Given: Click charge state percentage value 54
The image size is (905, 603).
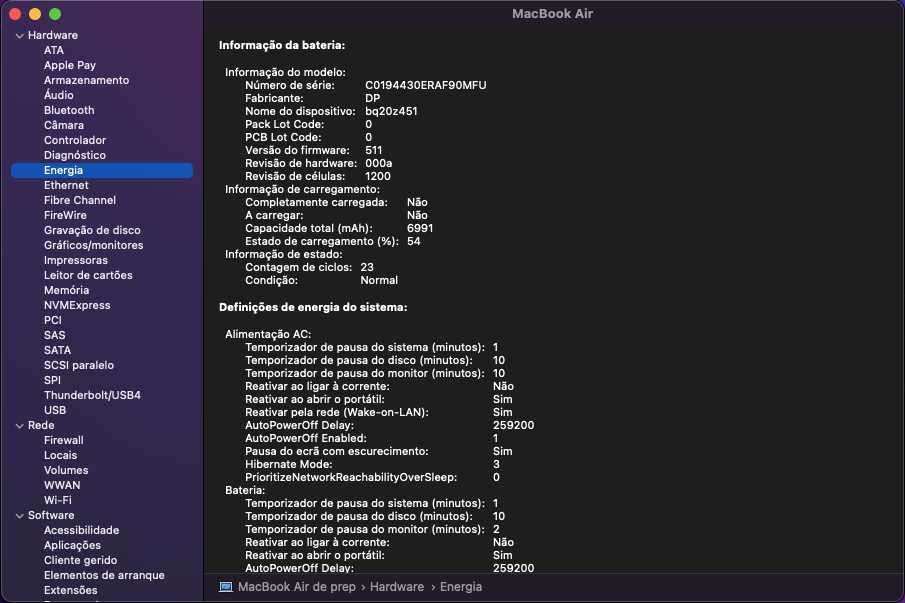Looking at the screenshot, I should [x=414, y=241].
